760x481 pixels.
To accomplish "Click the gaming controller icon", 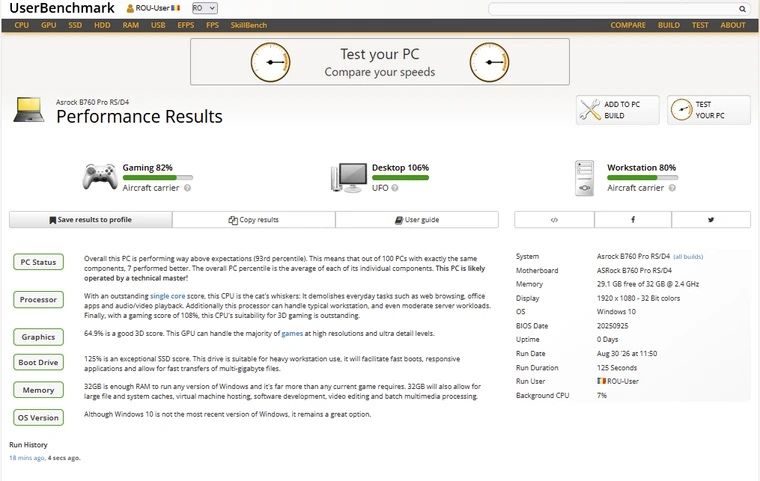I will pyautogui.click(x=100, y=176).
